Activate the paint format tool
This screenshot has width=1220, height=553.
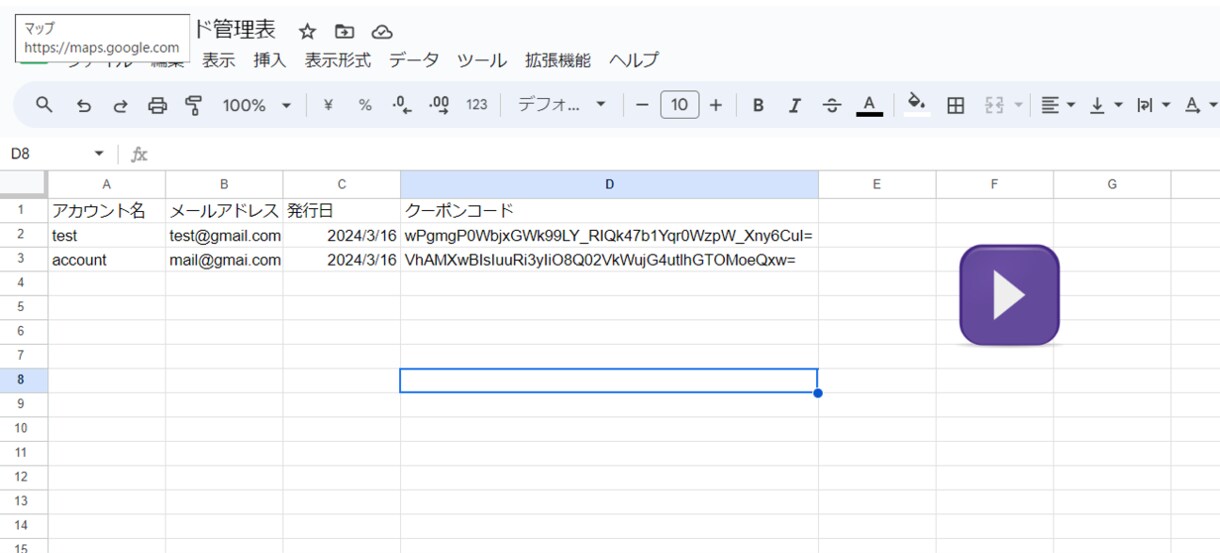coord(194,105)
